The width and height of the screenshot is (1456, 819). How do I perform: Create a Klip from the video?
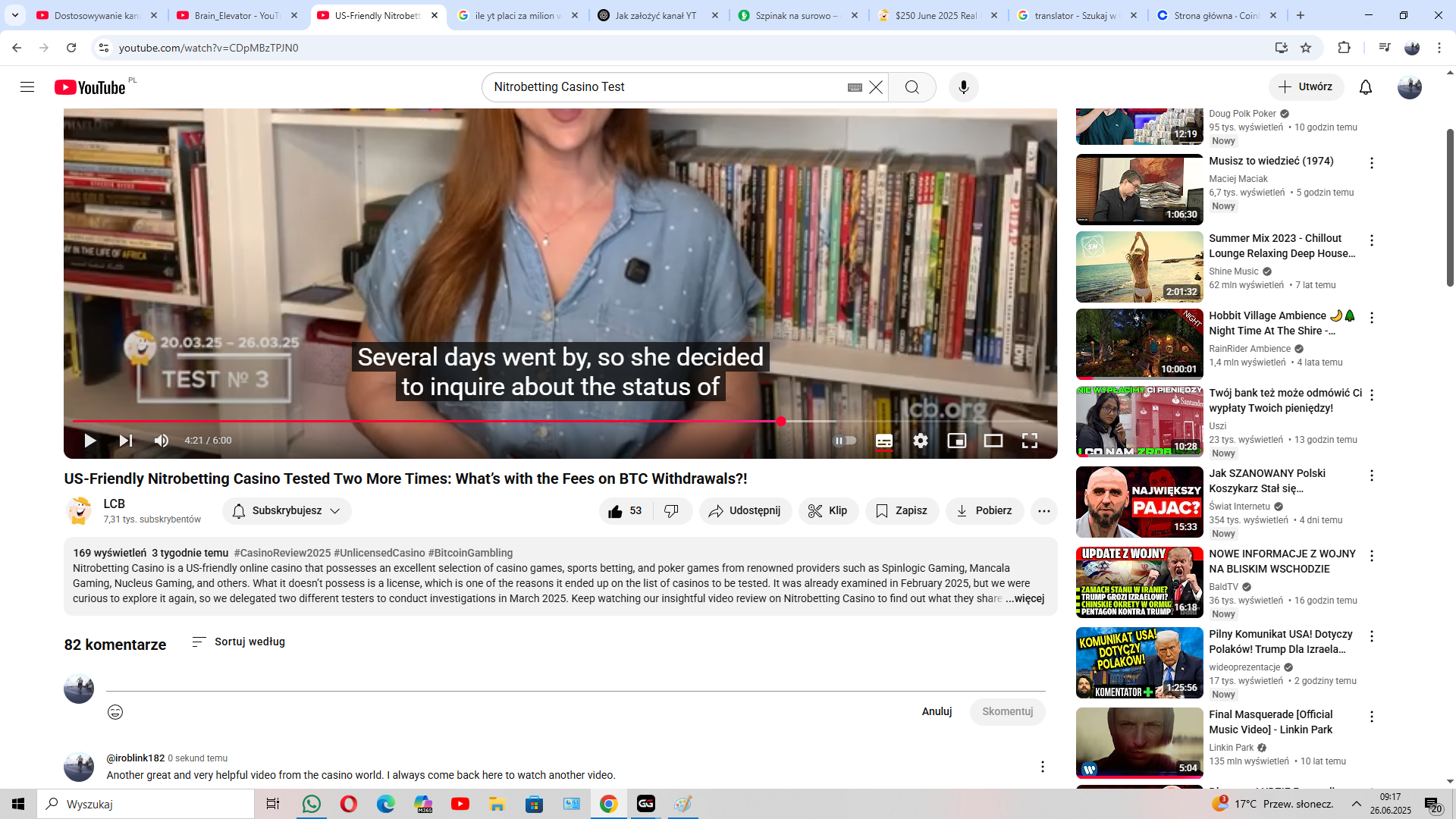828,511
